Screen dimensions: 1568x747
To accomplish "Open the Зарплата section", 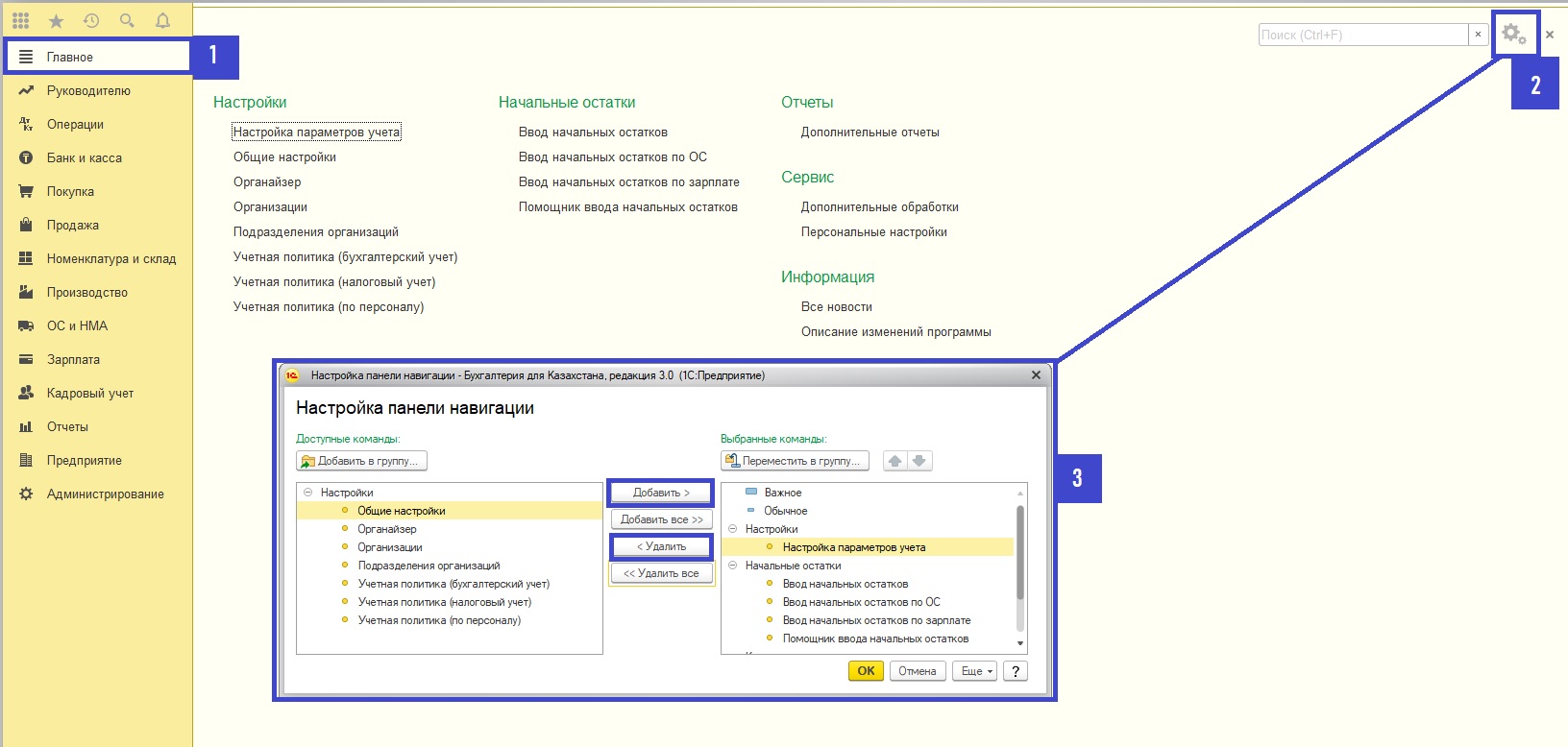I will (x=97, y=359).
